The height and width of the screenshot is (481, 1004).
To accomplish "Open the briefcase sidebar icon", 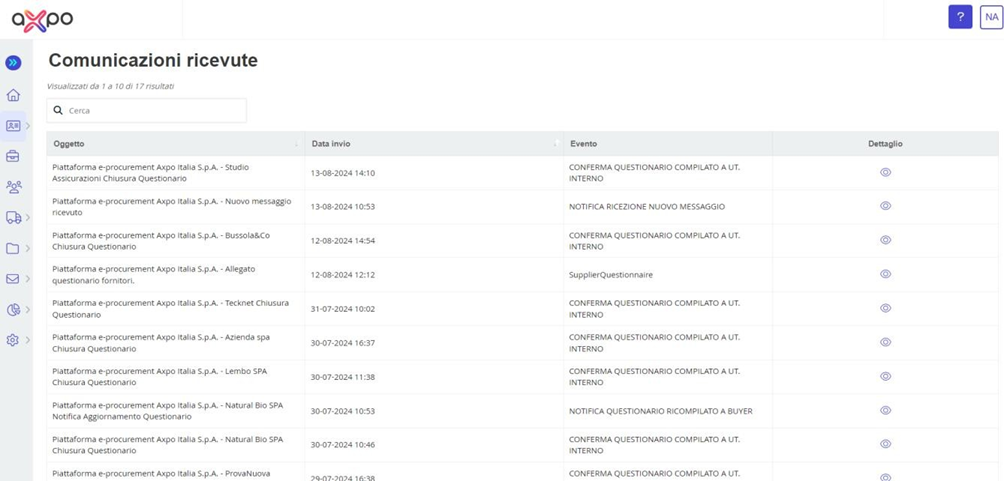I will tap(13, 156).
